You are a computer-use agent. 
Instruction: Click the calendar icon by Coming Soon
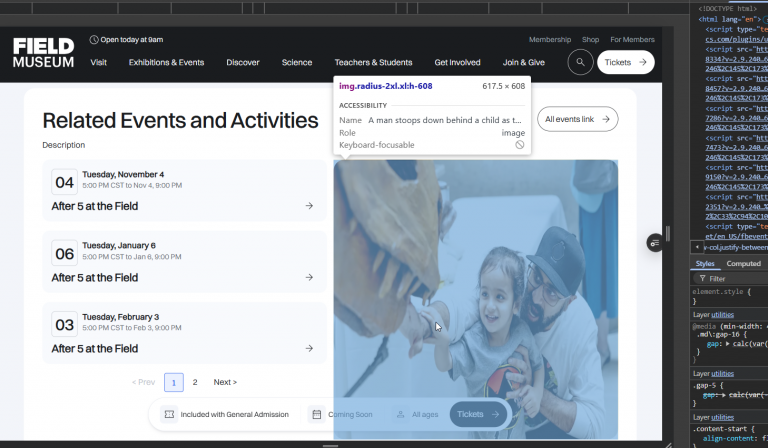click(x=316, y=414)
